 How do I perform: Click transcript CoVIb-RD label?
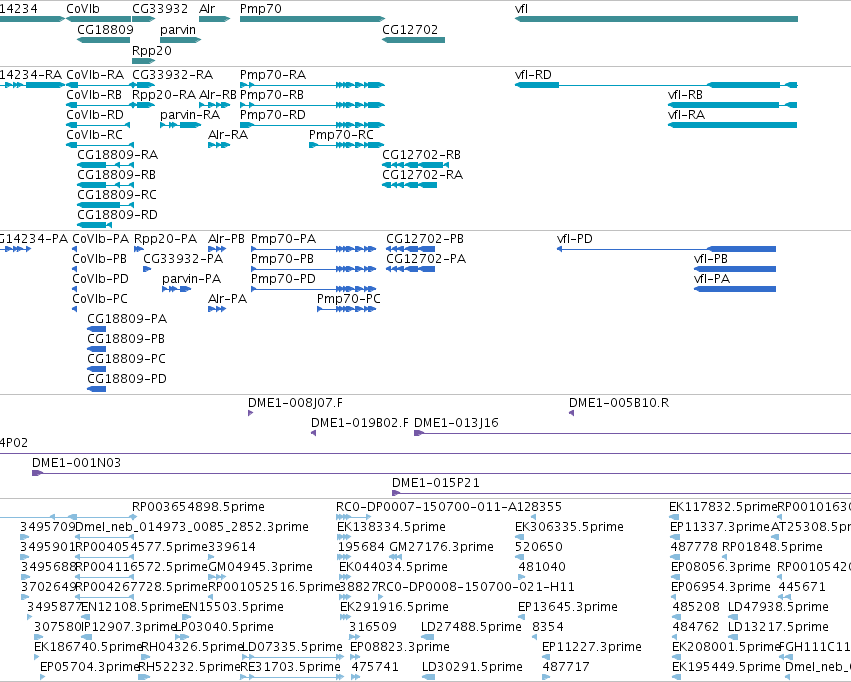tap(95, 114)
